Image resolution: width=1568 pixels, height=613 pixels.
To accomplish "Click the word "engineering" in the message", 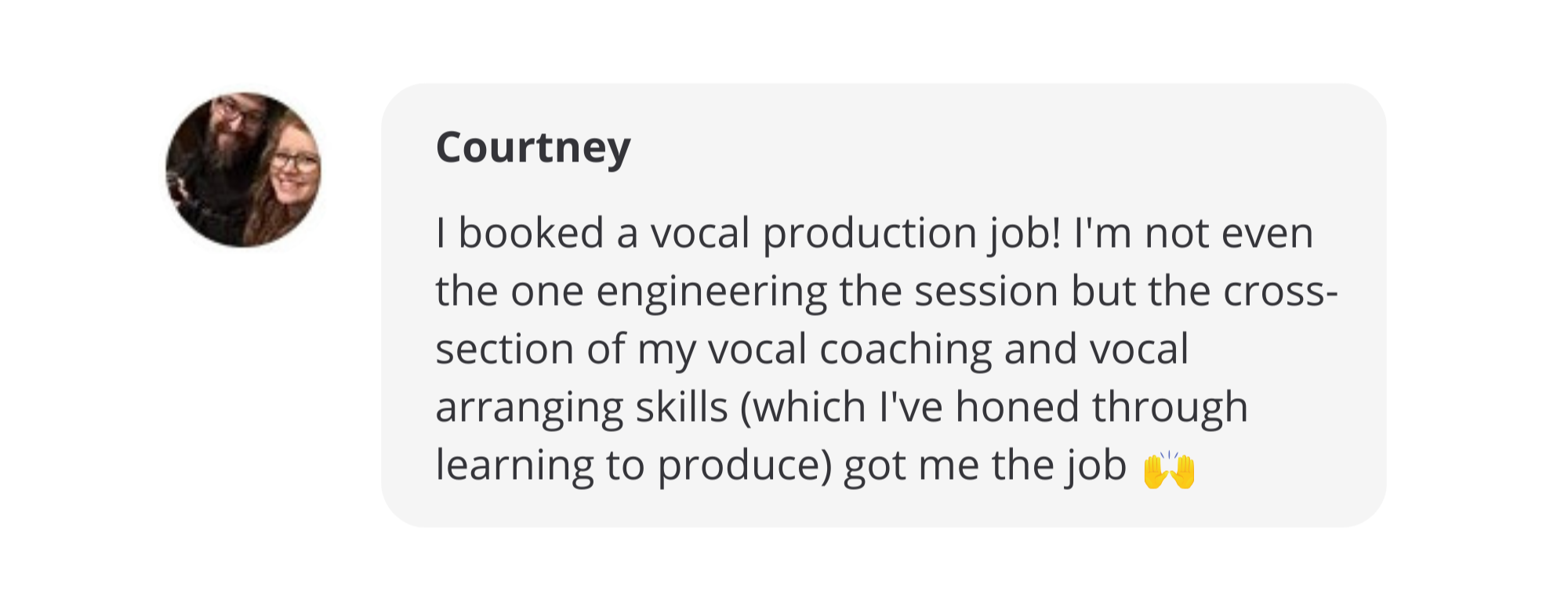I will tap(711, 292).
